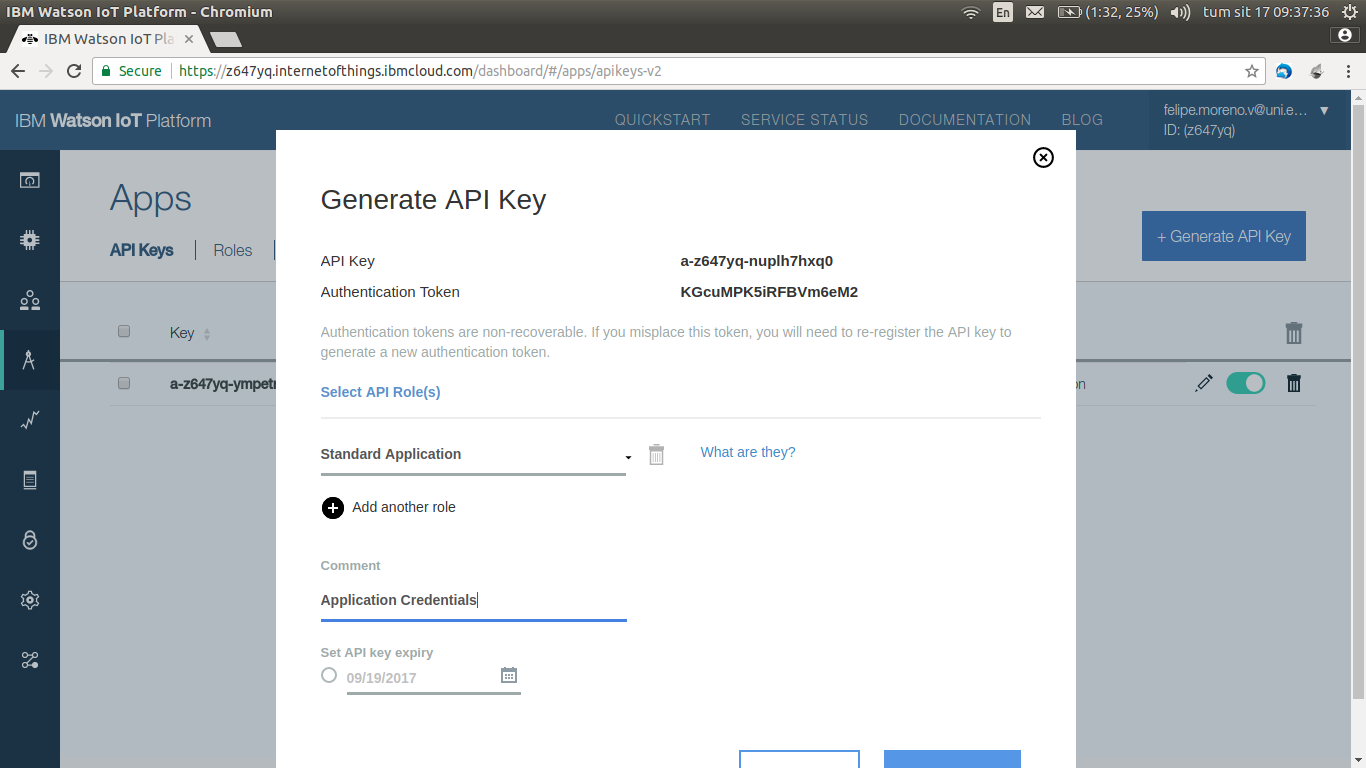
Task: Edit the a-z647yq-ympet key pencil icon
Action: coord(1204,383)
